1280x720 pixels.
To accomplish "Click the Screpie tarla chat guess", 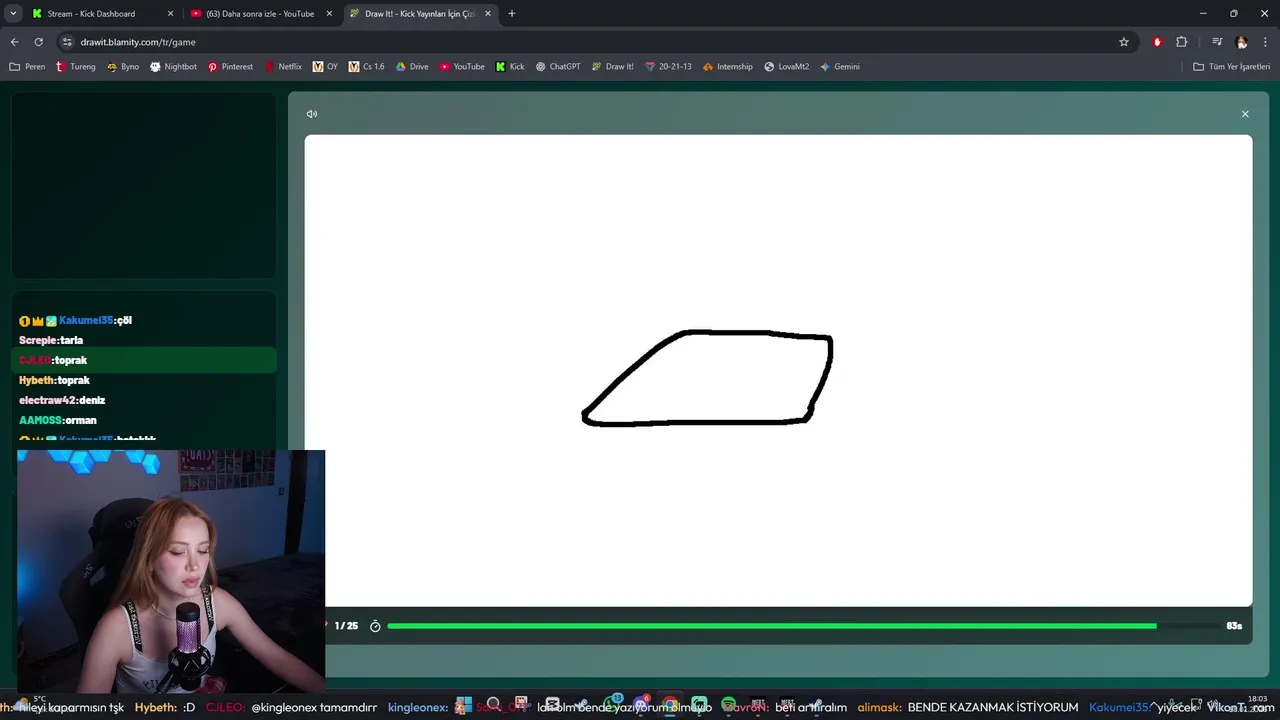I will click(51, 341).
